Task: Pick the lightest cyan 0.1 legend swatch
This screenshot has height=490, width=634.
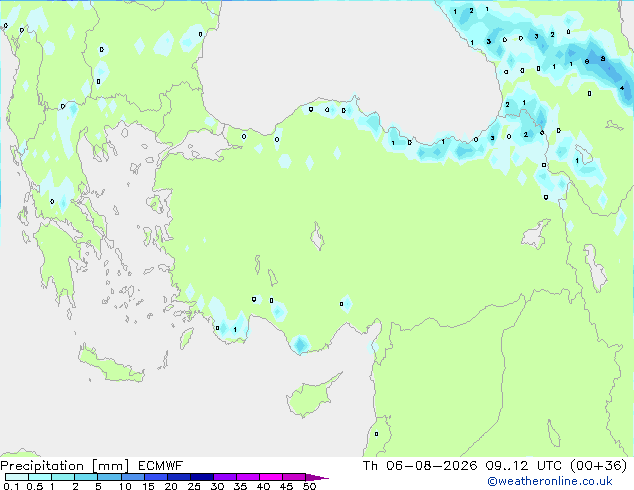Action: [x=17, y=477]
